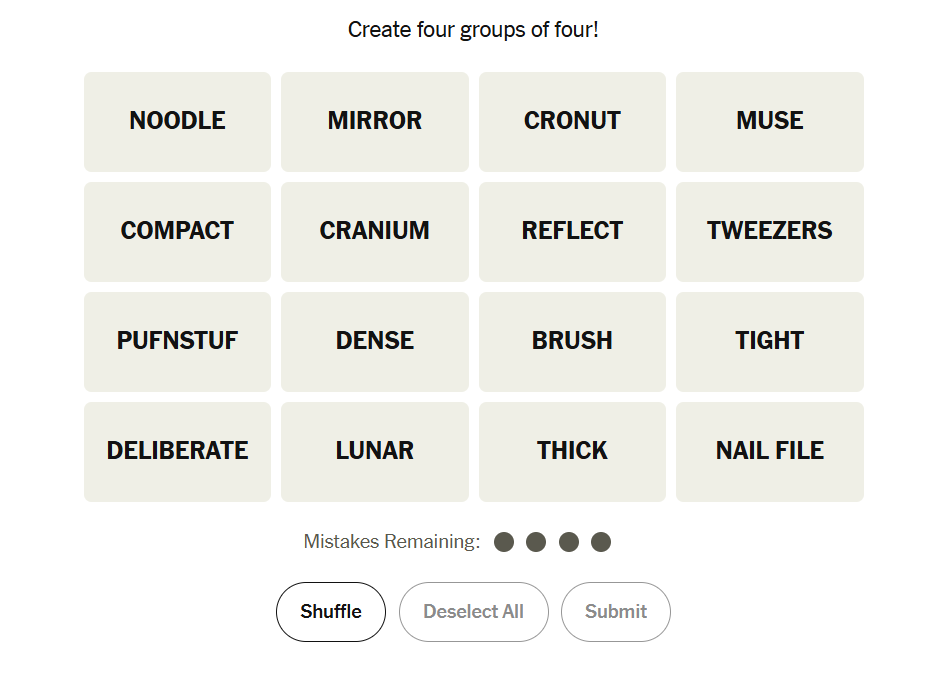Toggle the COMPACT tile
The image size is (946, 700).
177,231
